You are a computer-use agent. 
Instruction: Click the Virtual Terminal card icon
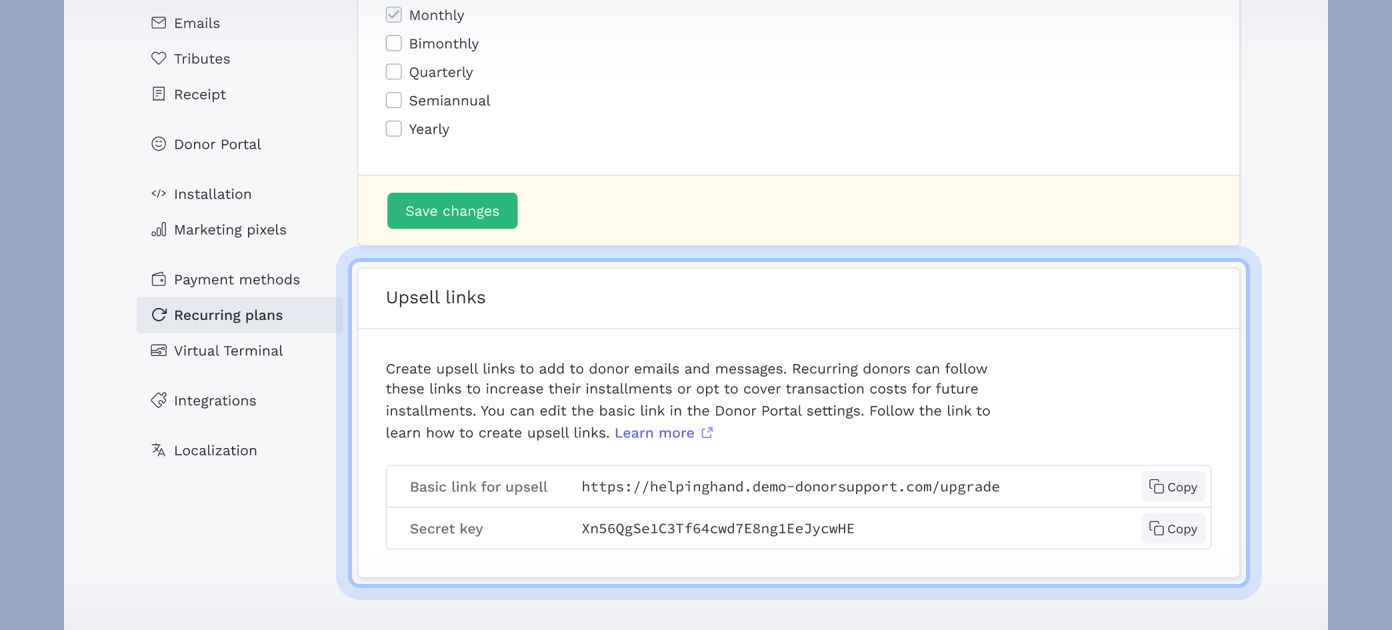point(158,351)
